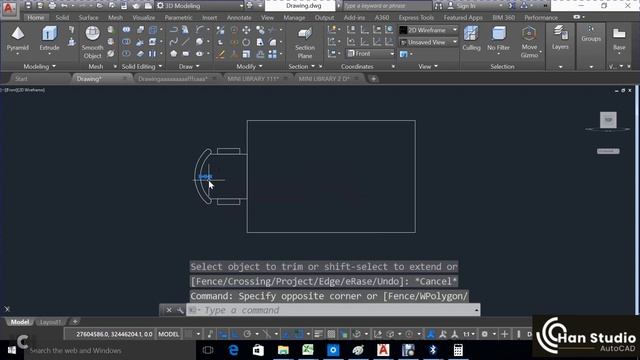
Task: Choose the Smooth Object mesh tool
Action: [92, 42]
